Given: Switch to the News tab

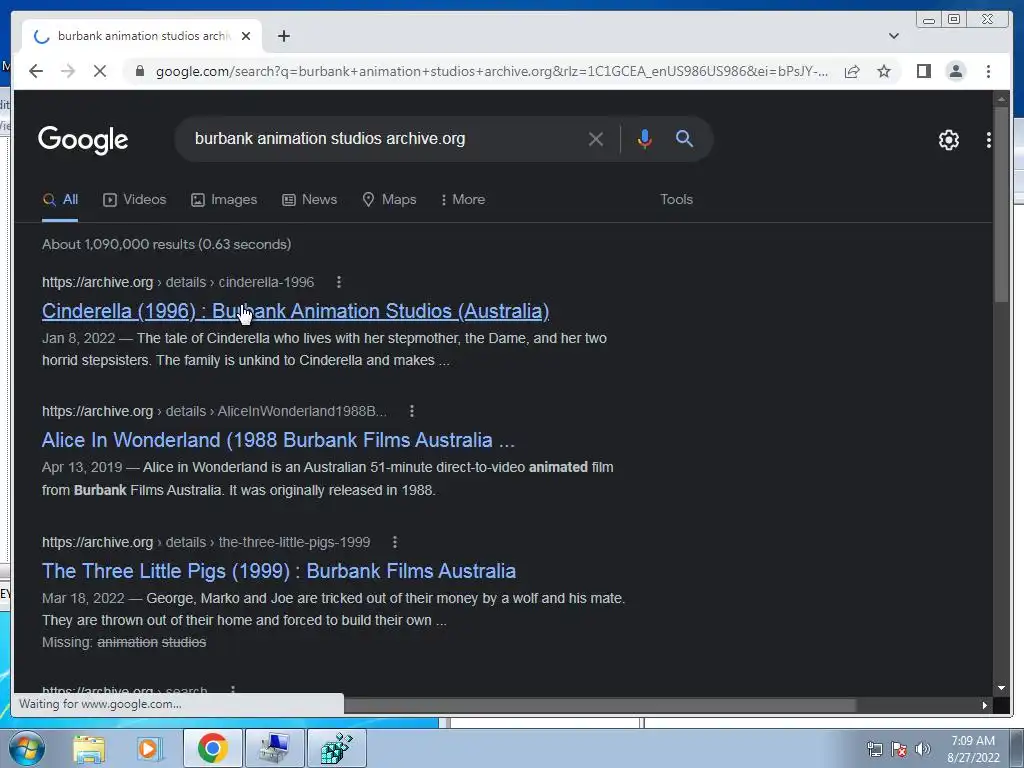Looking at the screenshot, I should (x=310, y=199).
